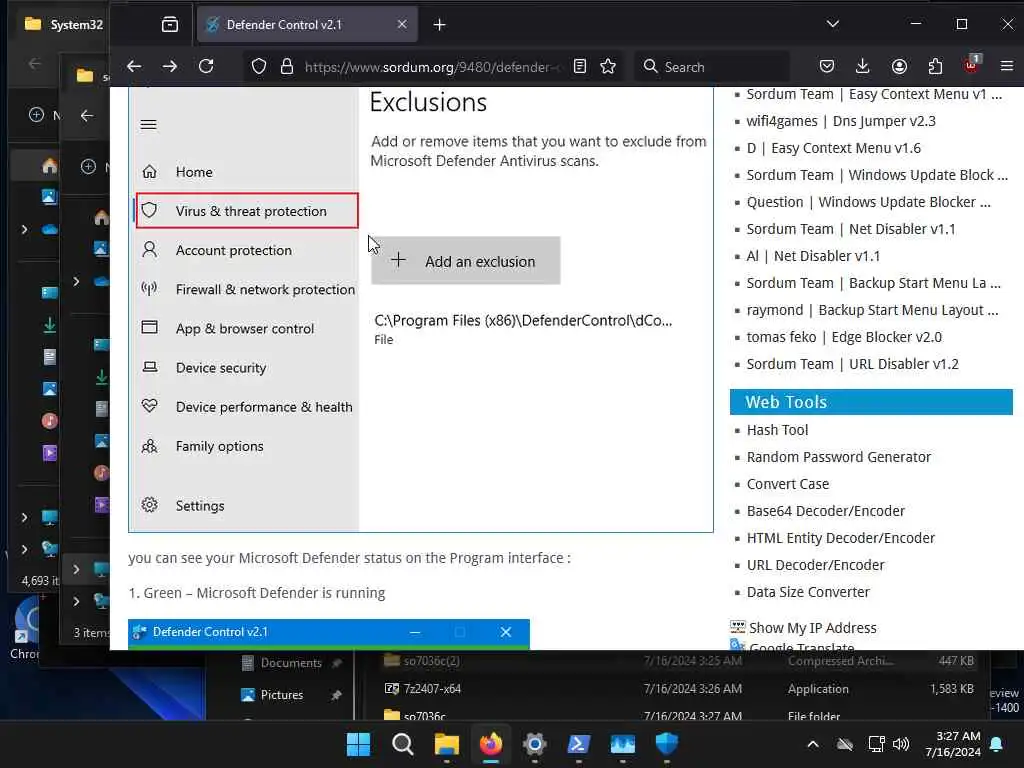Open wifi4games Dns Jumper v2.3 link
The width and height of the screenshot is (1024, 768).
tap(841, 121)
